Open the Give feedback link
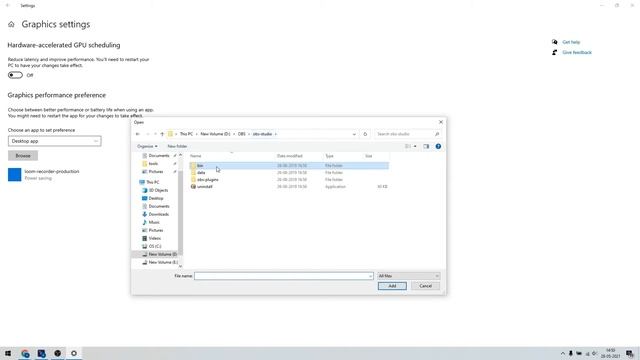The height and width of the screenshot is (360, 640). [x=577, y=53]
